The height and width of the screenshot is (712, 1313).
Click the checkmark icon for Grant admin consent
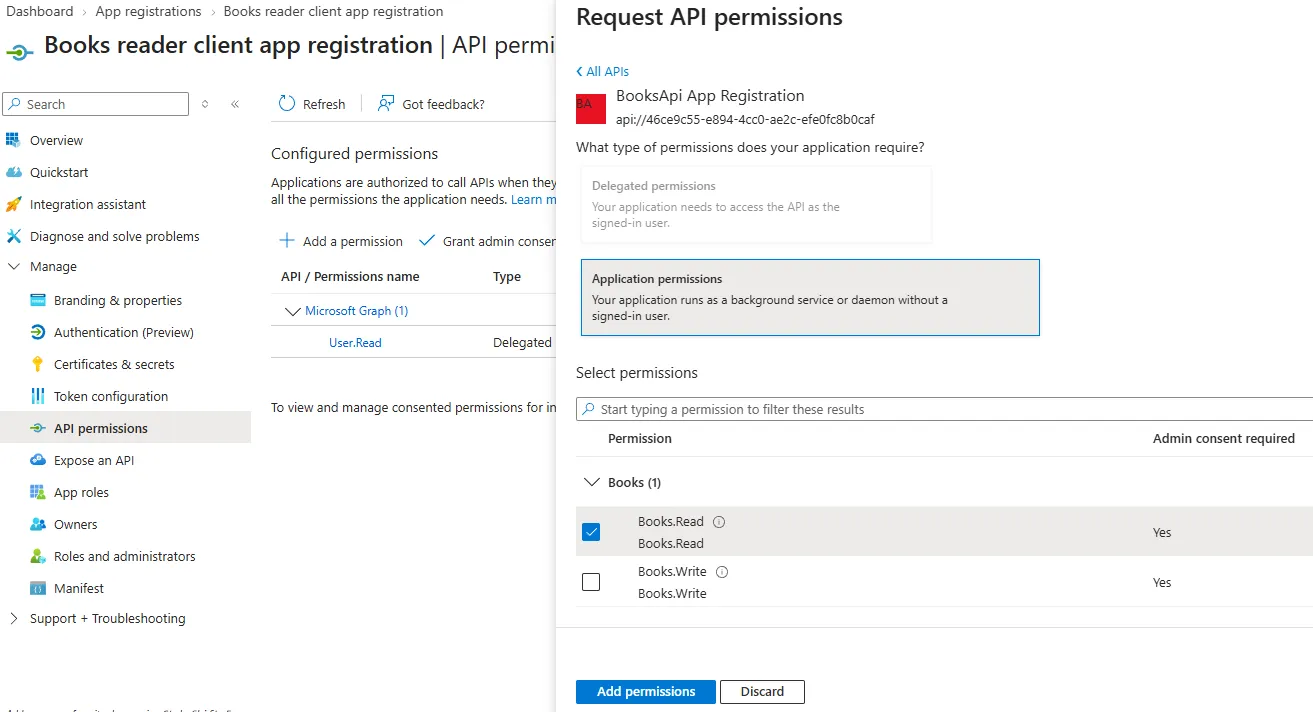427,241
